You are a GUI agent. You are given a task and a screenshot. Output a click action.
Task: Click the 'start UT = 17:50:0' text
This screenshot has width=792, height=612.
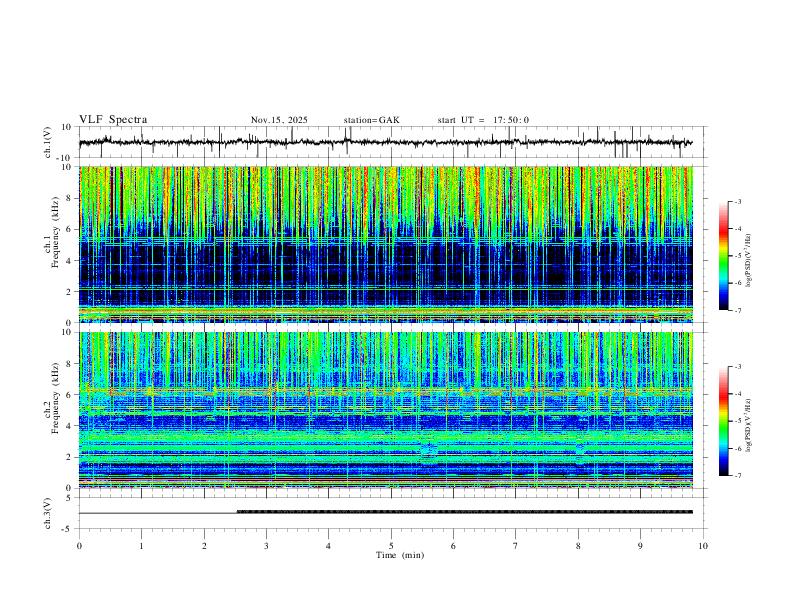(x=483, y=120)
